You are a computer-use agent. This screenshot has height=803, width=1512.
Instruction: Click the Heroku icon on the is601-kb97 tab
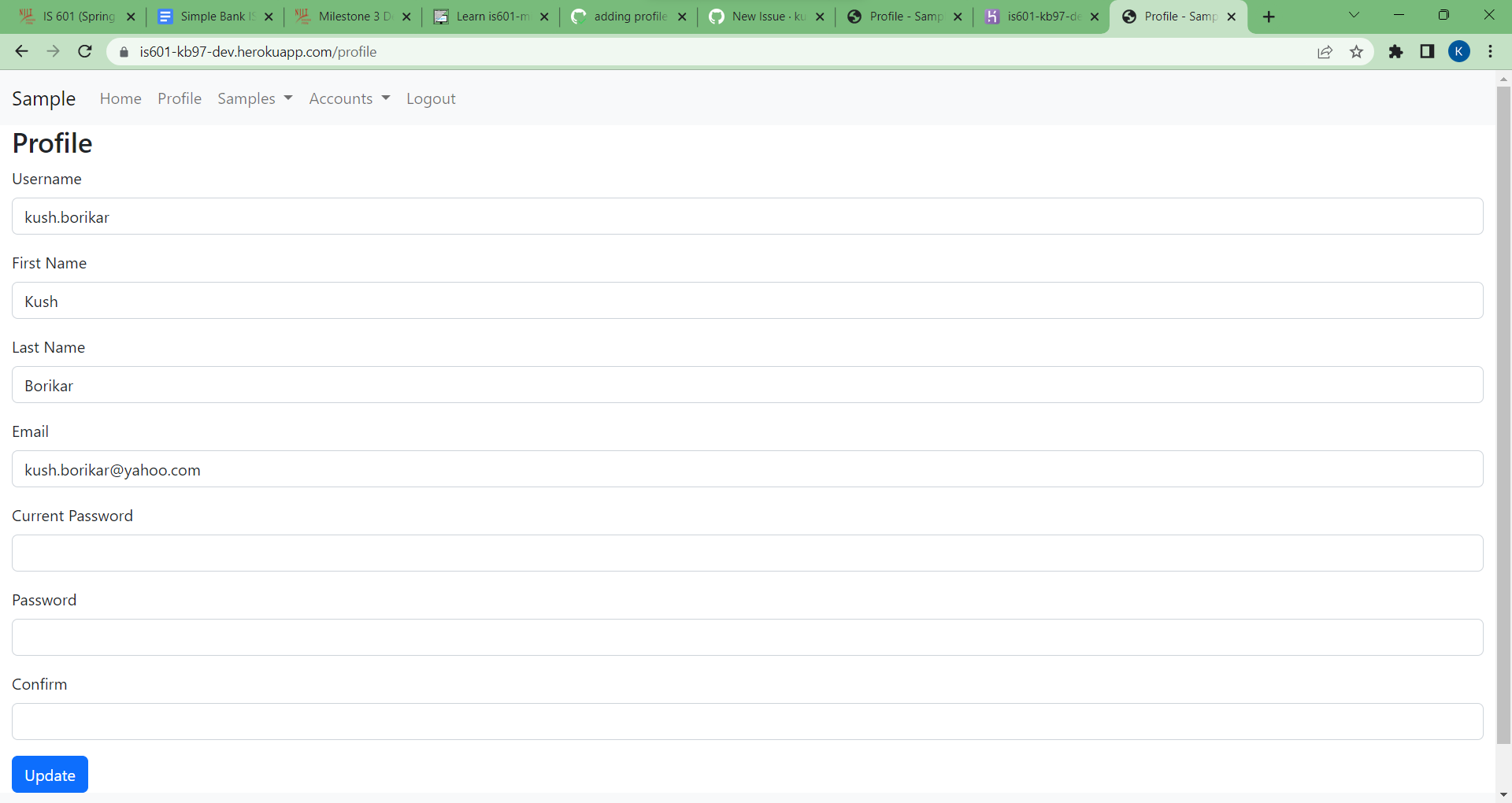[993, 16]
